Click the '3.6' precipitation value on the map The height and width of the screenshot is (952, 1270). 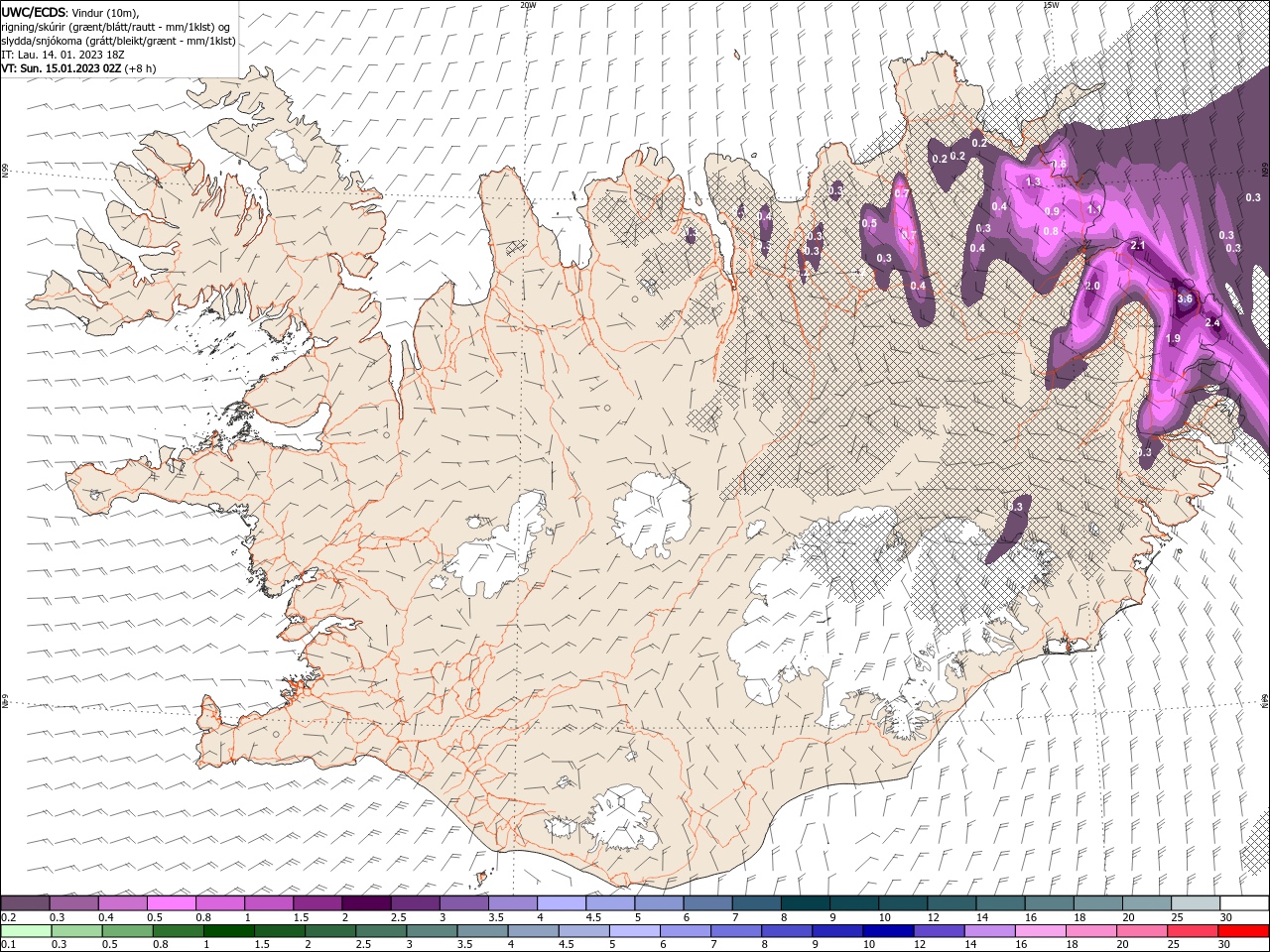point(1184,298)
